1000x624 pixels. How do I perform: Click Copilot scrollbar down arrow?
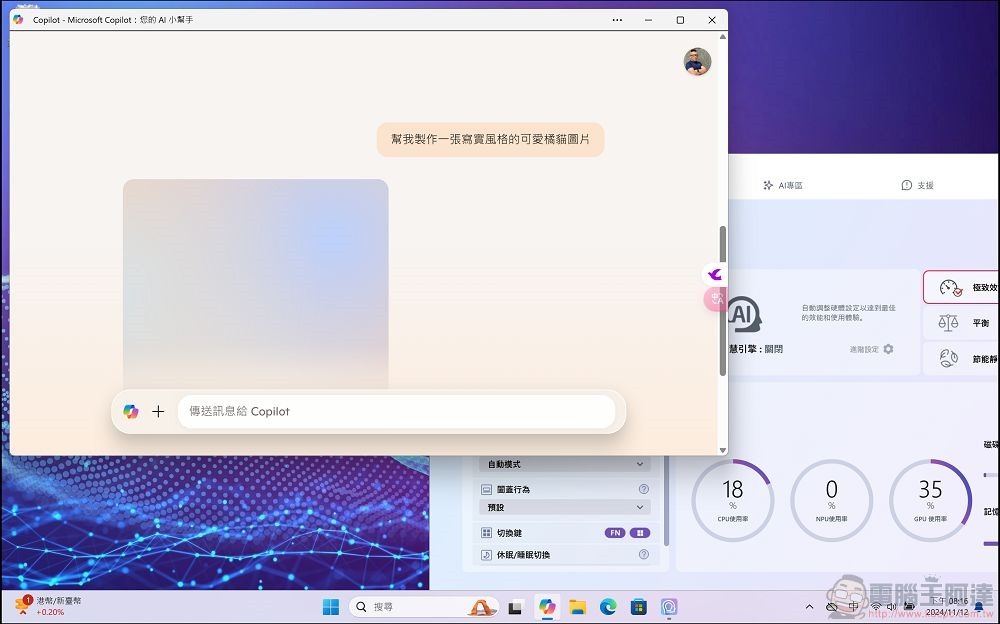point(722,450)
